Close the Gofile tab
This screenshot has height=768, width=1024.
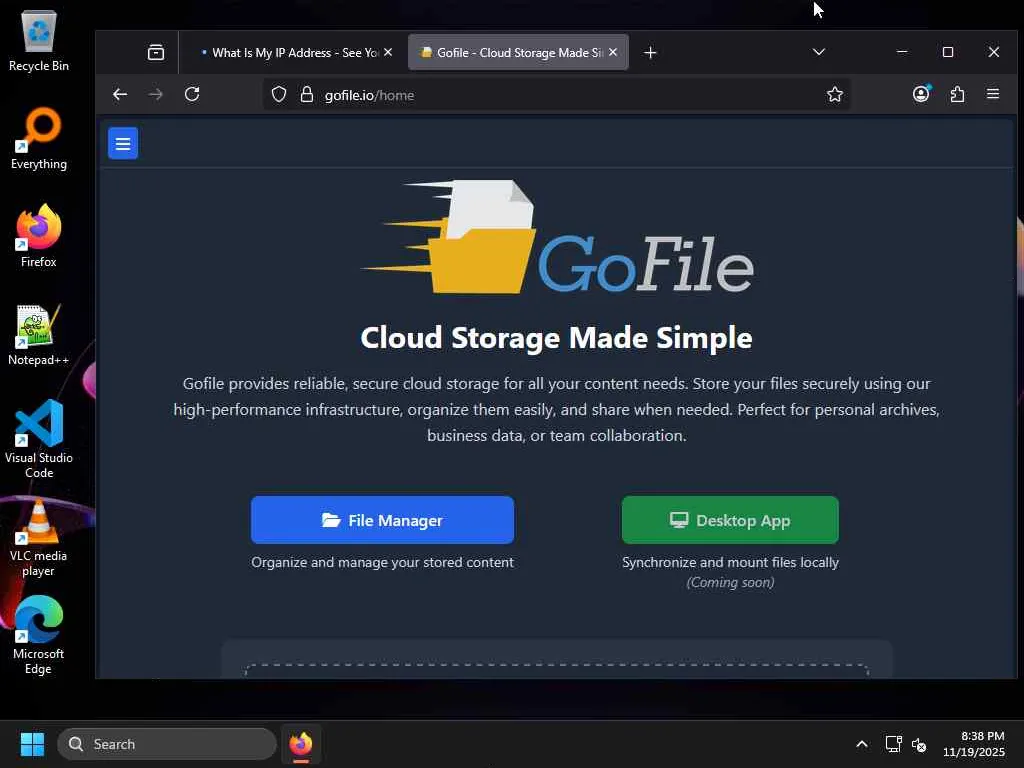pyautogui.click(x=613, y=52)
